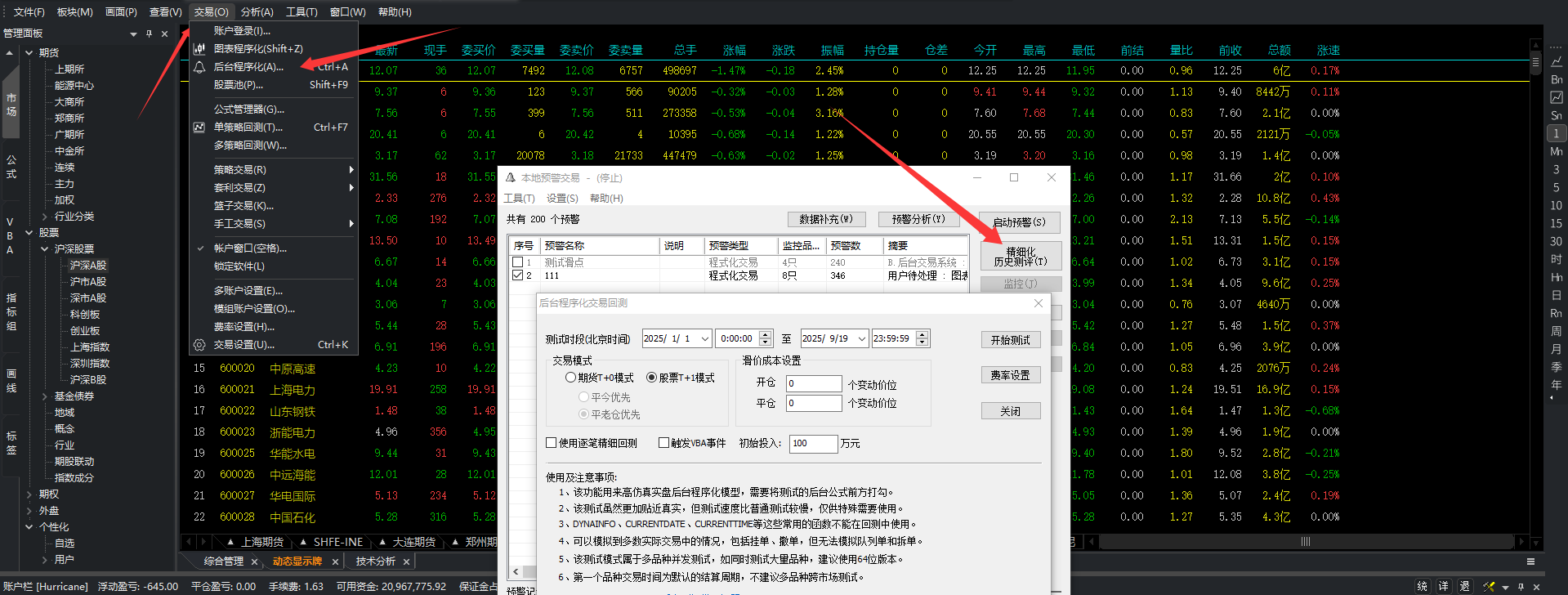Click the chart icon beside 单策略回测

[x=199, y=127]
